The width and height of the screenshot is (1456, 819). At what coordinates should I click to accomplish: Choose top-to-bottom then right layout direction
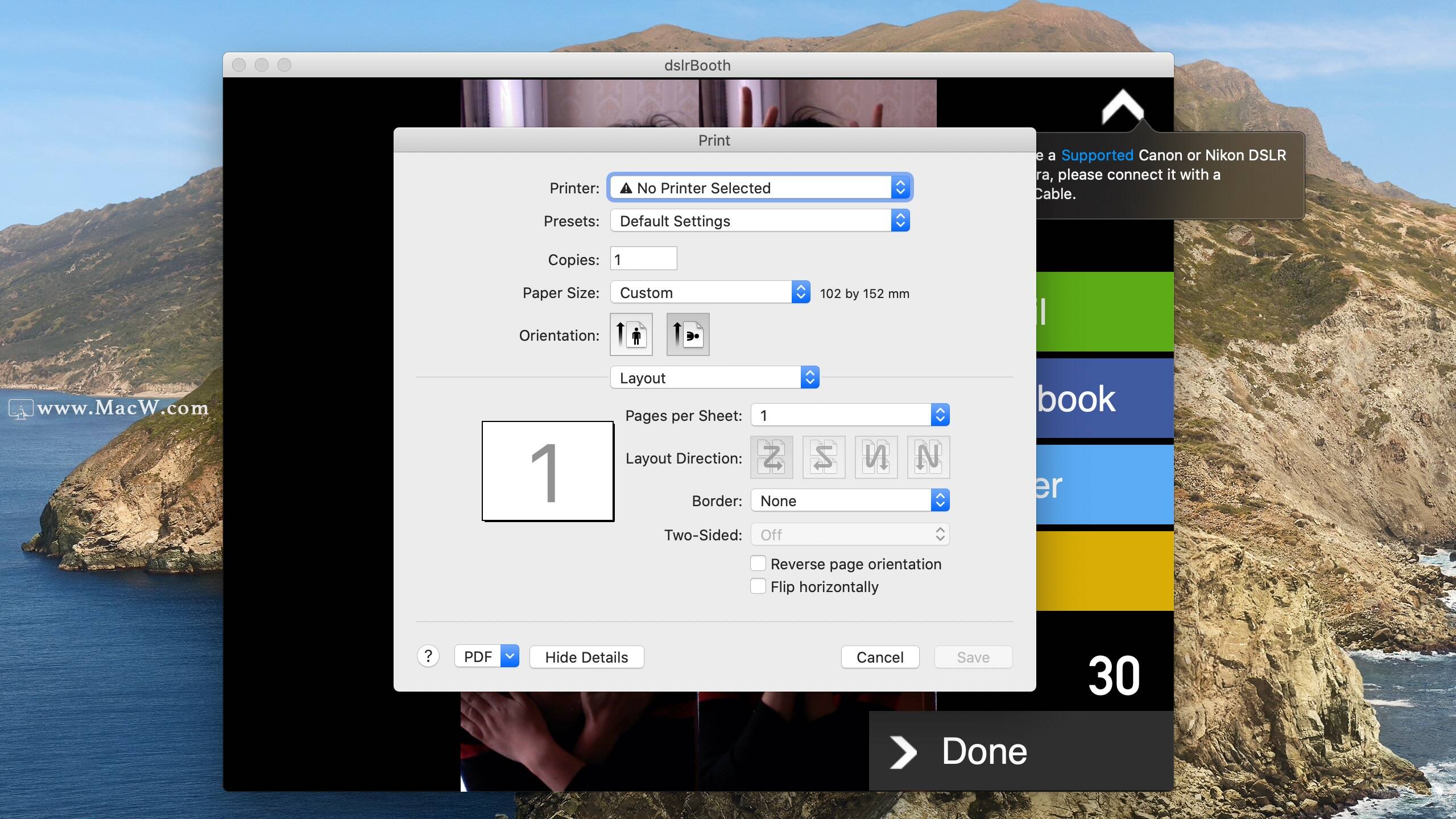[876, 457]
